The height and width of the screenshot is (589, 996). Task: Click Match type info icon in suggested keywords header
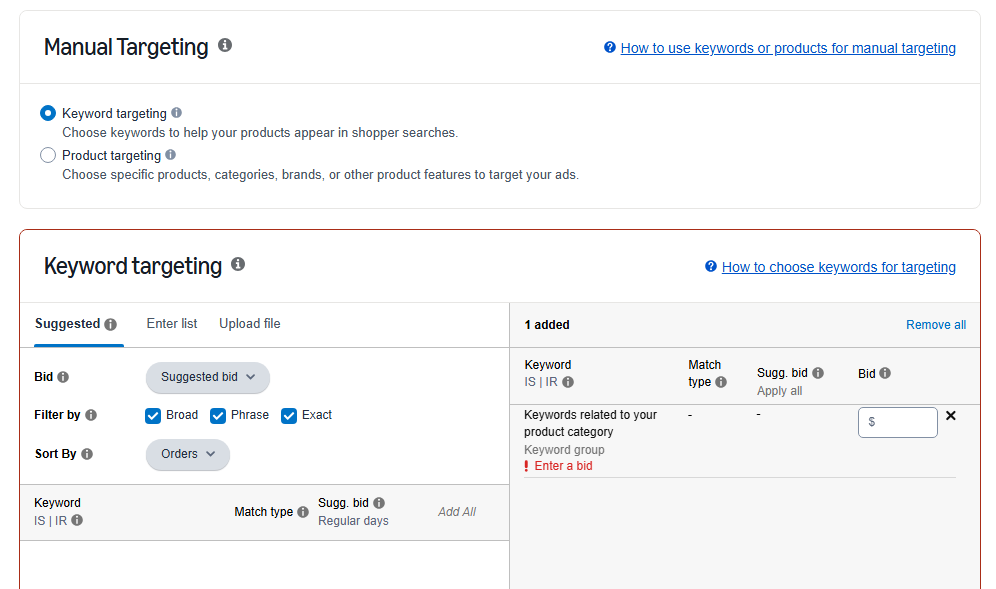303,511
